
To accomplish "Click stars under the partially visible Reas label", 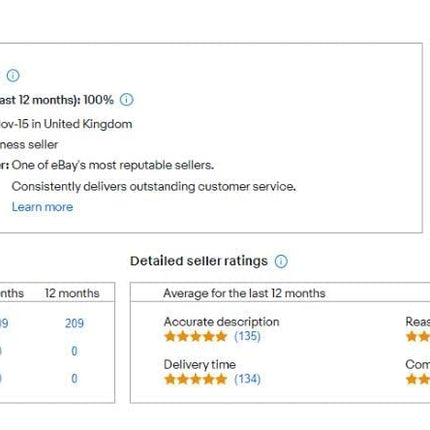I will tap(418, 336).
